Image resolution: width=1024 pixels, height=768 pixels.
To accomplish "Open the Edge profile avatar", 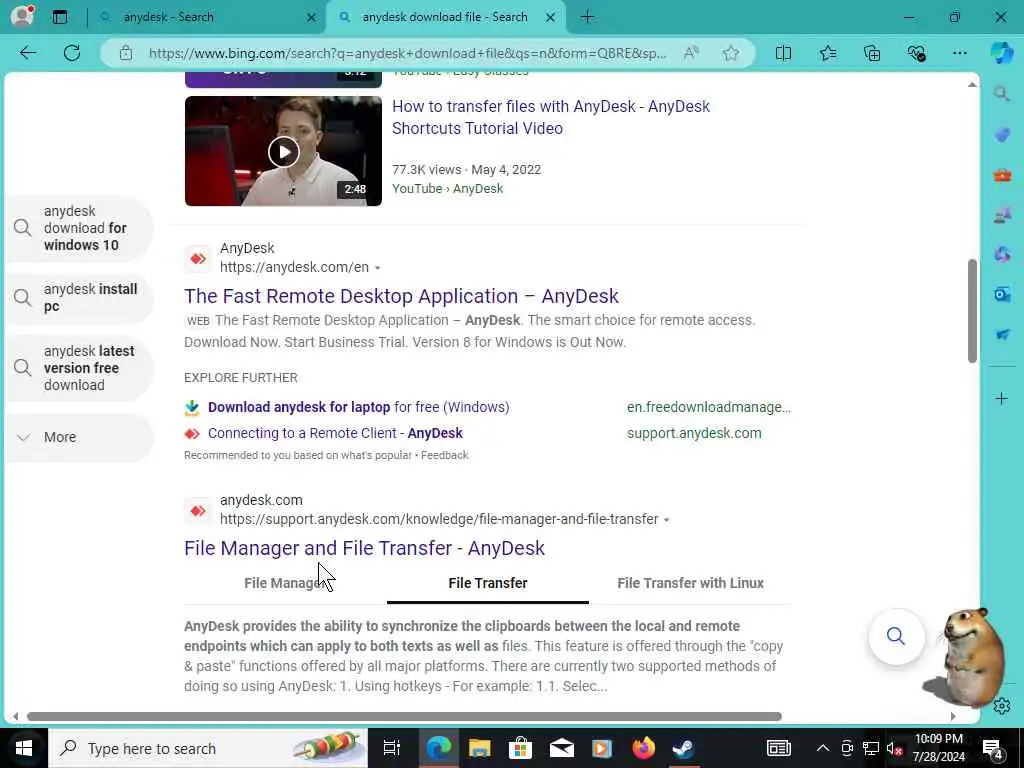I will tap(22, 16).
